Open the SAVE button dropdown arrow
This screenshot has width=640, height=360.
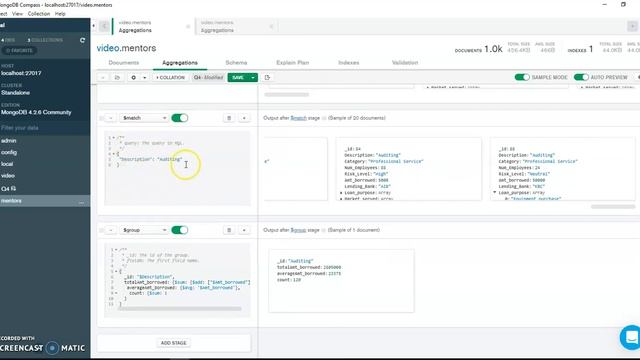253,77
